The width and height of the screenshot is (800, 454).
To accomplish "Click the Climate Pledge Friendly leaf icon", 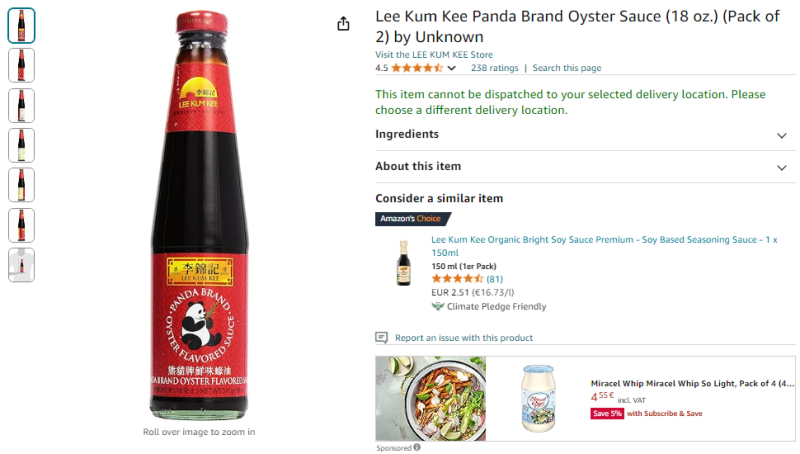I will click(x=437, y=306).
